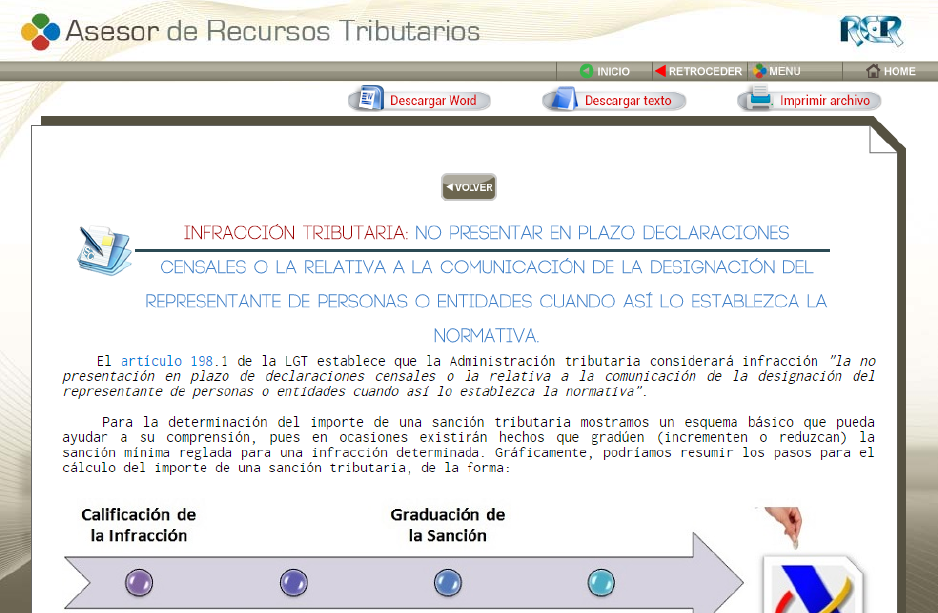Click the 'Graduación de la Sanción' label

click(447, 525)
